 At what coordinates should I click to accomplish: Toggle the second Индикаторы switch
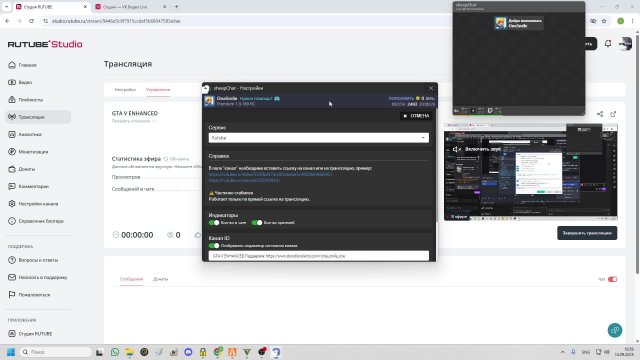(257, 222)
